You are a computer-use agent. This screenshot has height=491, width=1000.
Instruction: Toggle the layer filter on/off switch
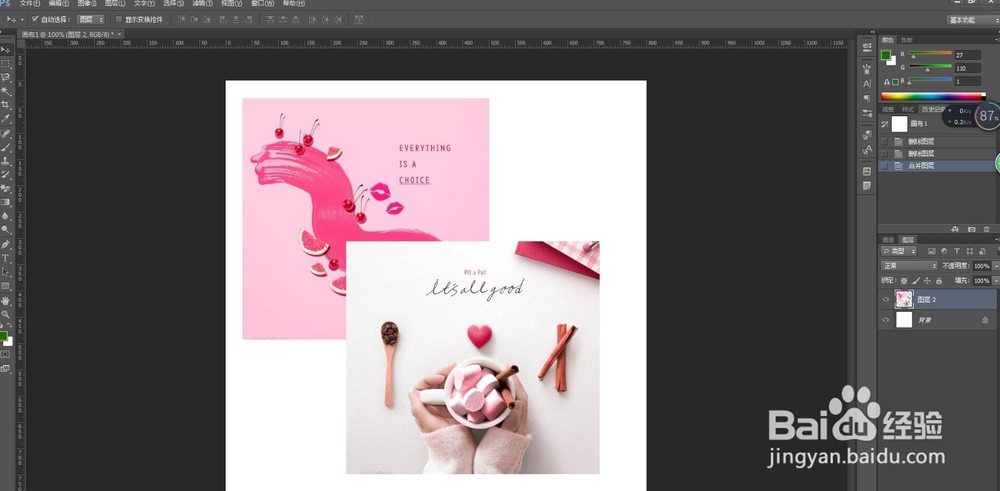coord(997,251)
